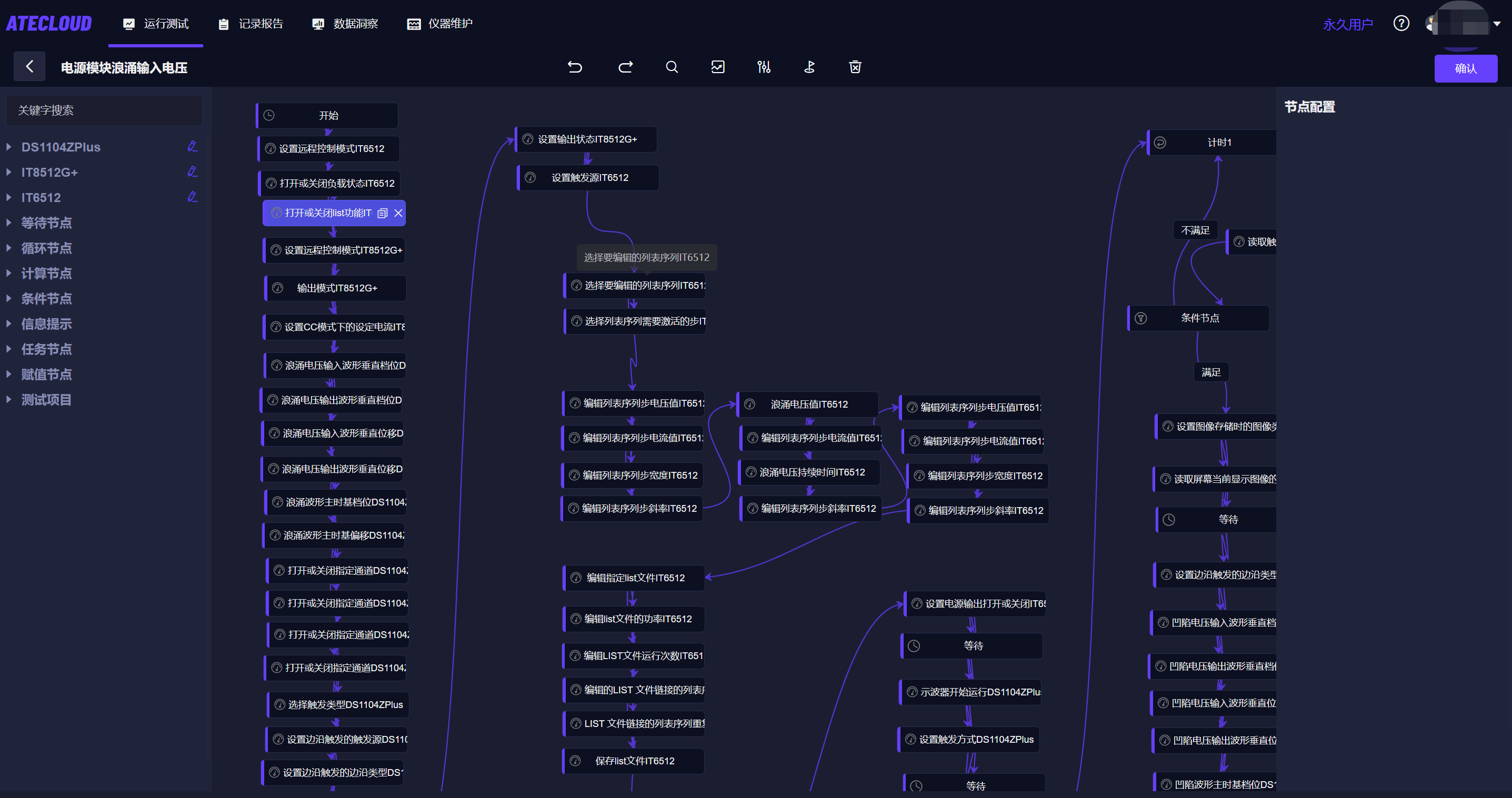Open the 数据洞察 tab
Viewport: 1512px width, 798px height.
pos(345,24)
